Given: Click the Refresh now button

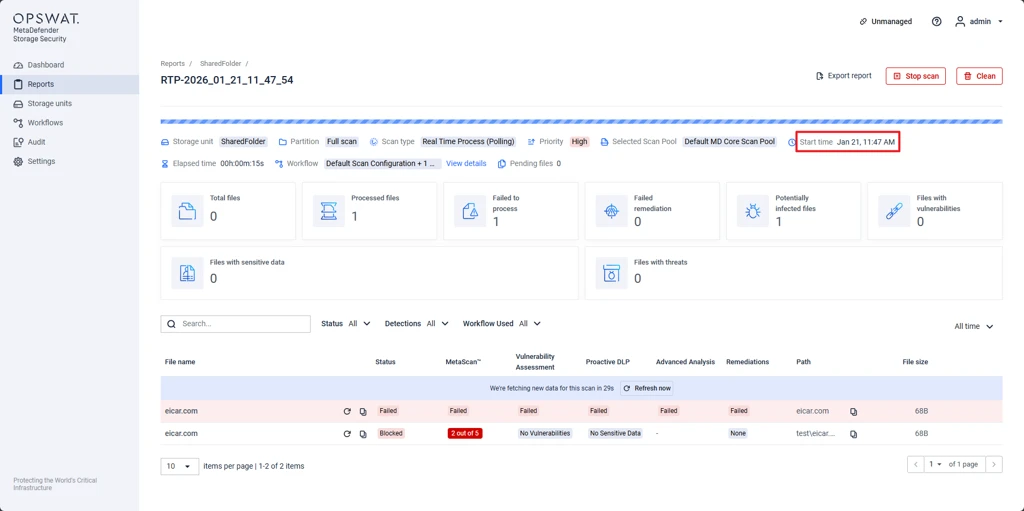Looking at the screenshot, I should coord(647,388).
